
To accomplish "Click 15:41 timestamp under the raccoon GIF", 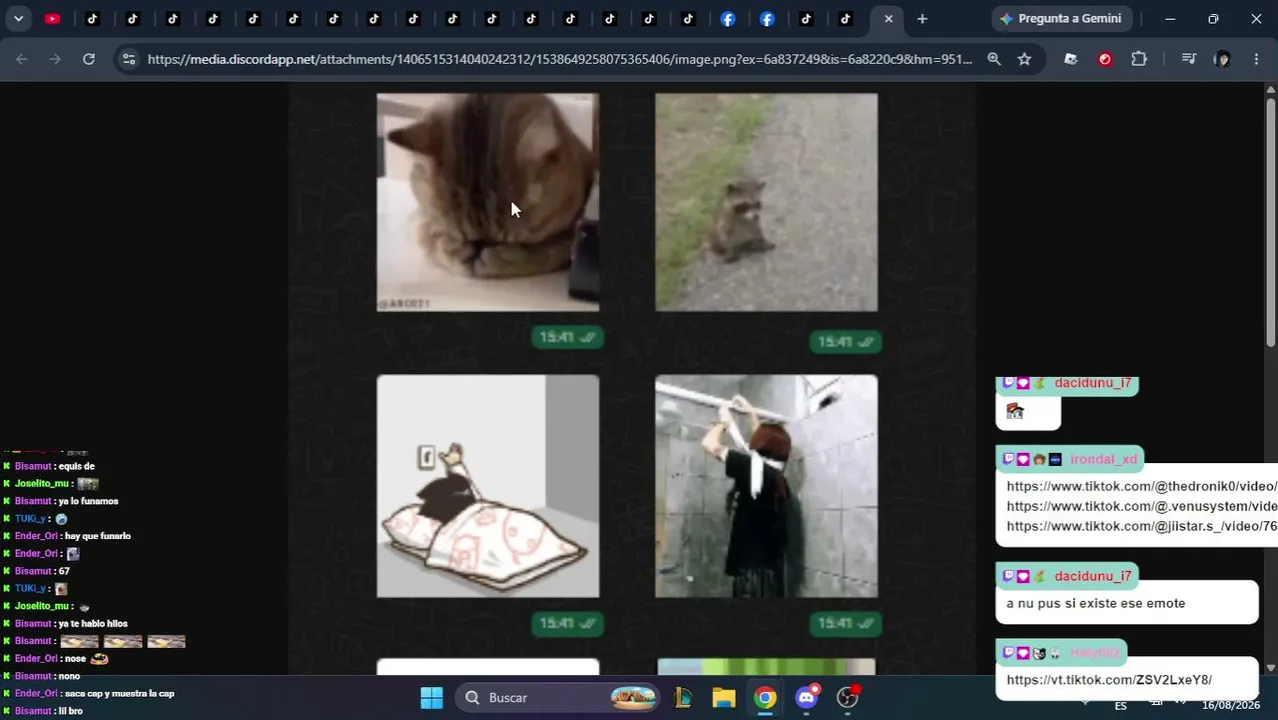I will (846, 342).
